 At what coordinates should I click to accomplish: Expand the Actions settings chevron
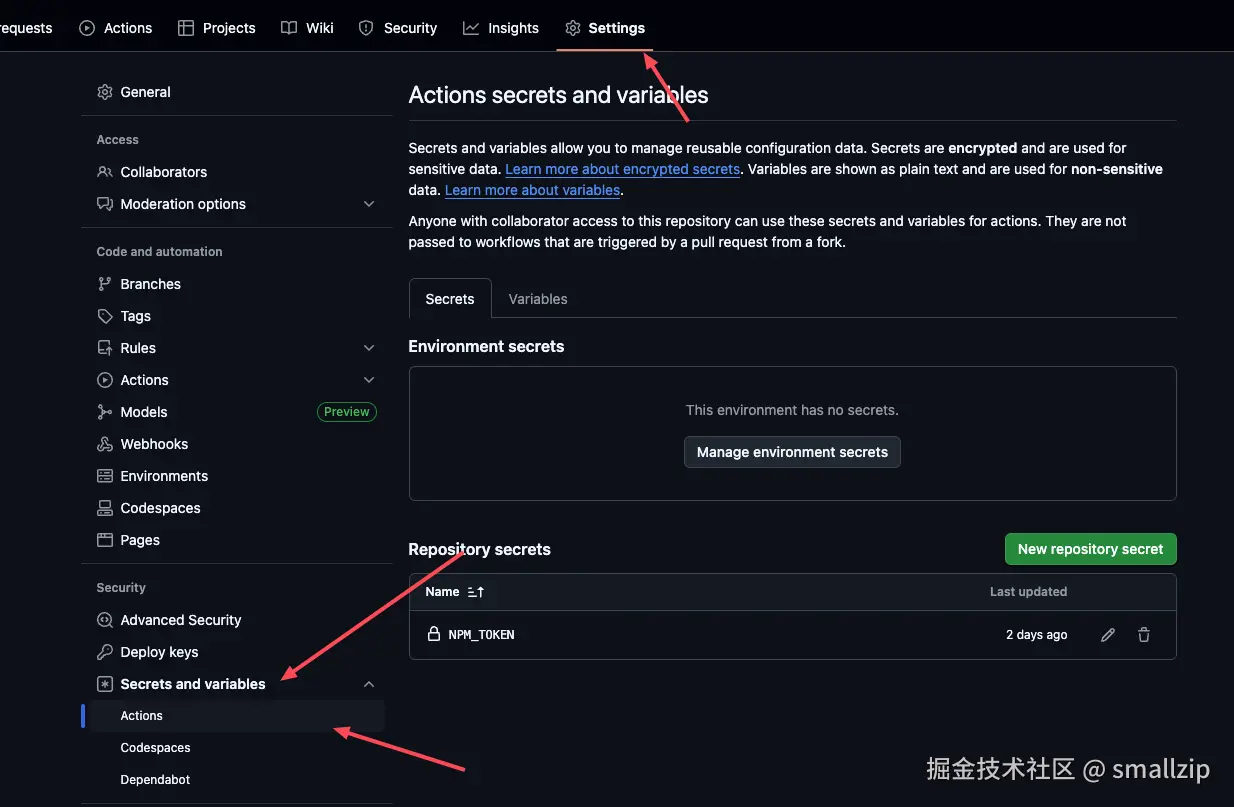coord(369,380)
